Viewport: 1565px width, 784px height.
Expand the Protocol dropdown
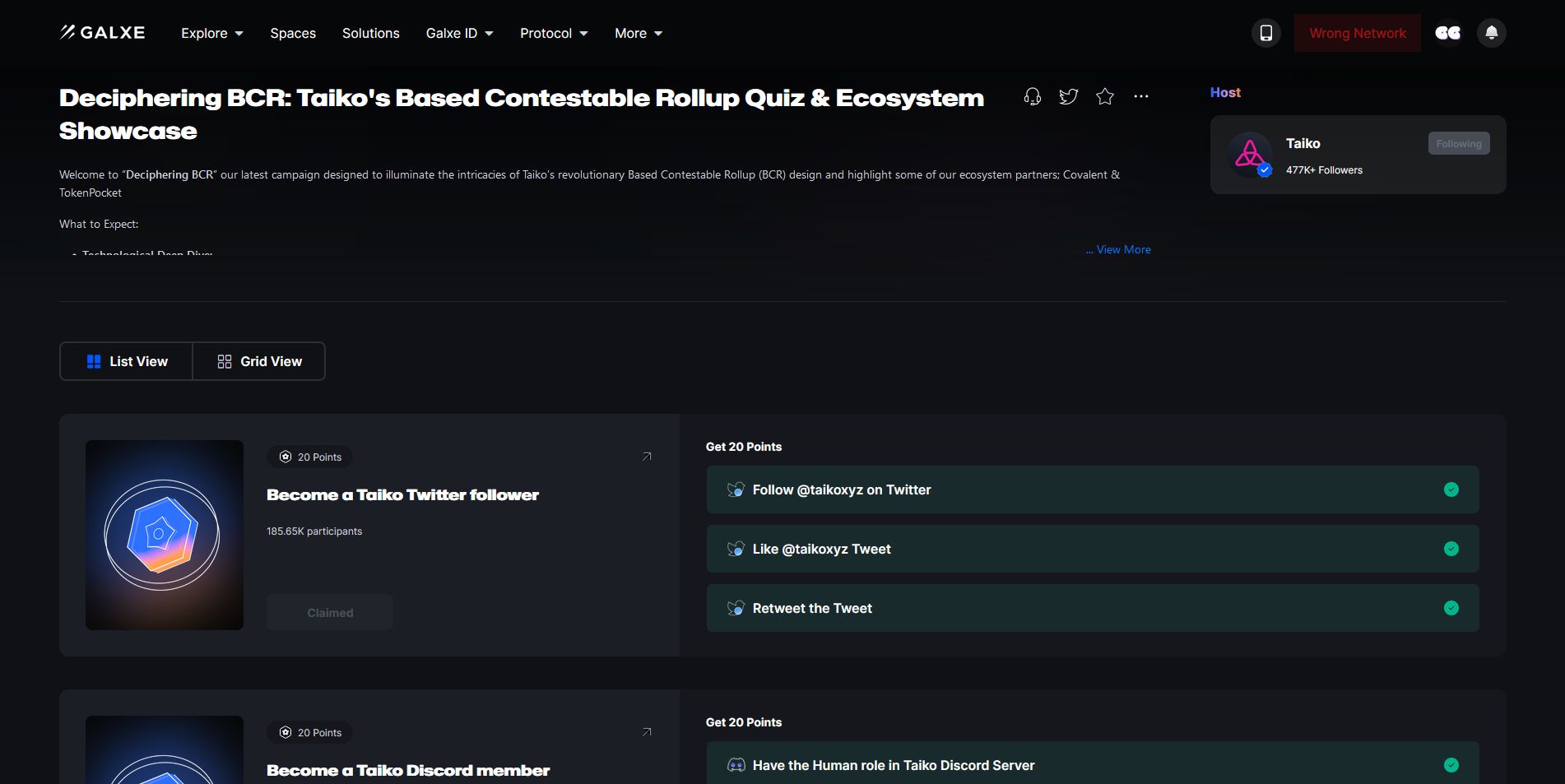(x=554, y=33)
